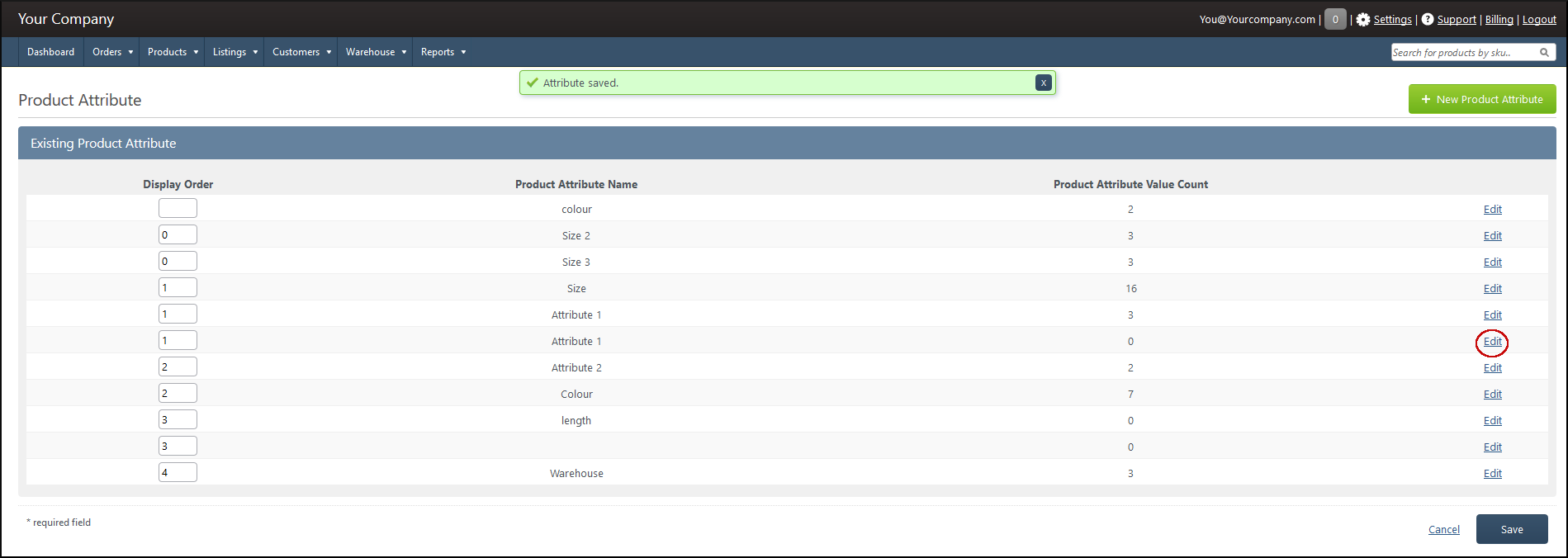Expand the Orders menu dropdown
Viewport: 1568px width, 558px height.
coord(112,52)
